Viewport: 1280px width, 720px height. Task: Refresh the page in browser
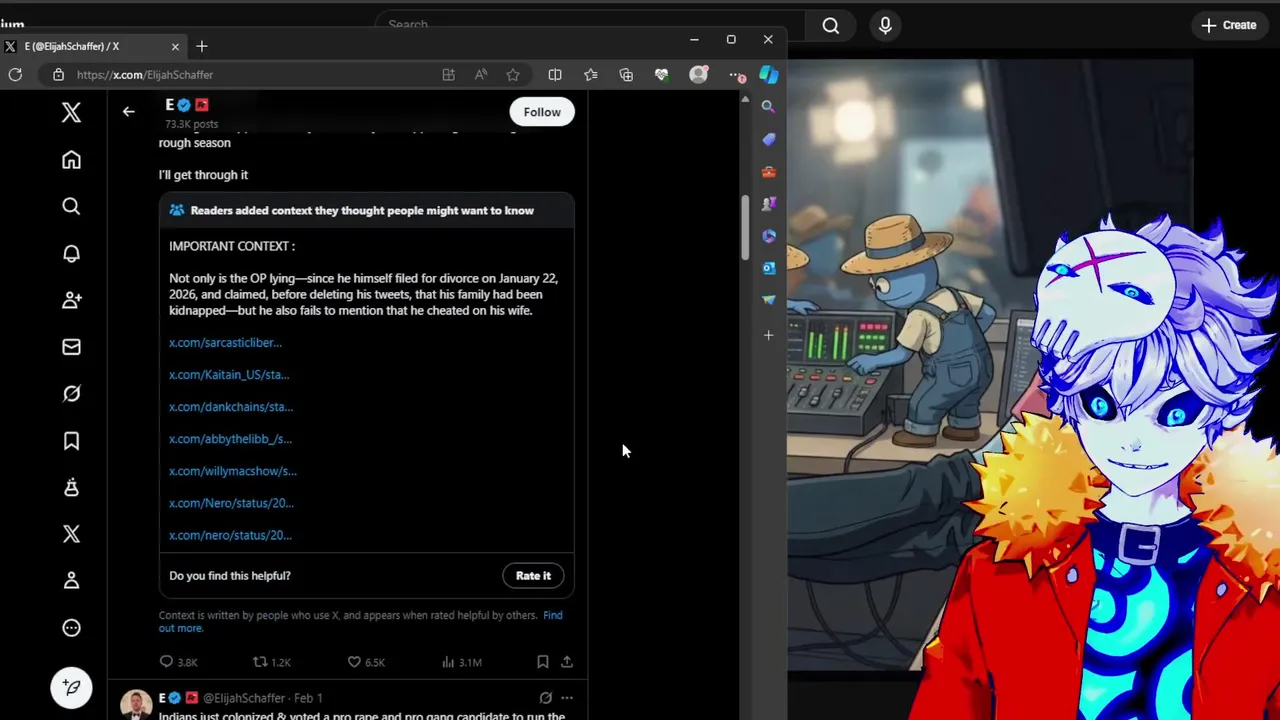click(15, 75)
